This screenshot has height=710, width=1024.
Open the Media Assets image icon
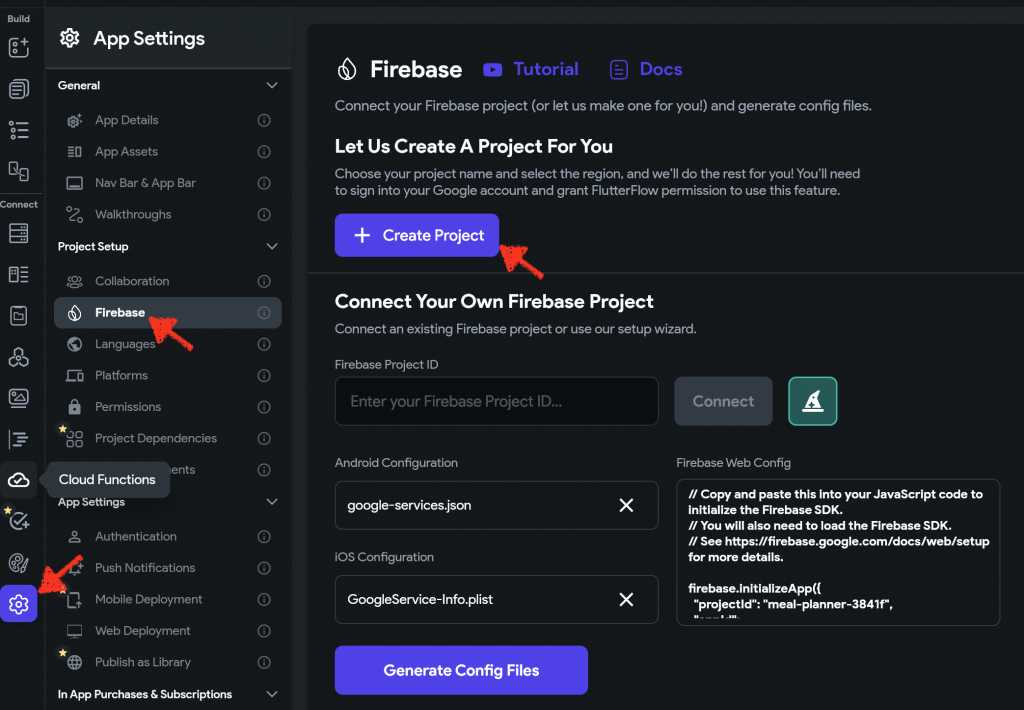(x=19, y=398)
